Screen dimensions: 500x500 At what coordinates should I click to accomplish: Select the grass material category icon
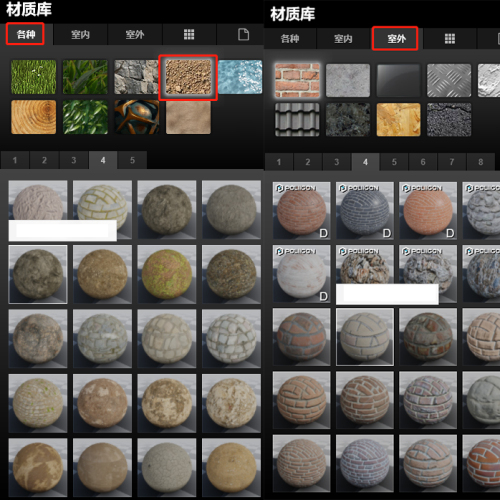click(x=33, y=77)
